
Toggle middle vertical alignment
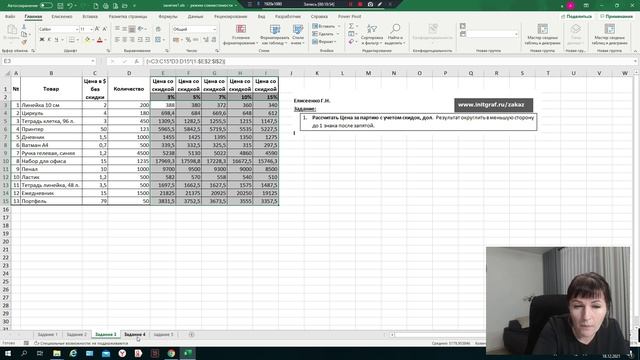tap(124, 29)
